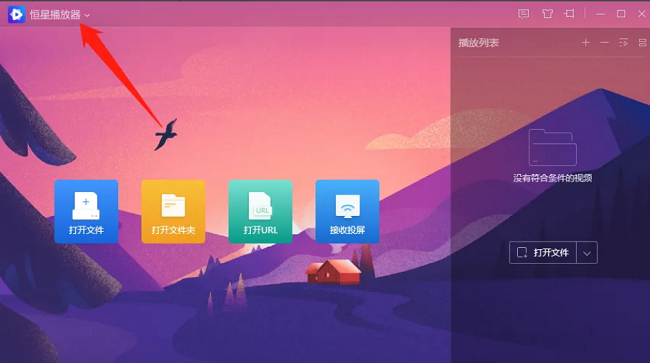
Task: Expand the chevron beside 恒星播放器
Action: pos(87,15)
